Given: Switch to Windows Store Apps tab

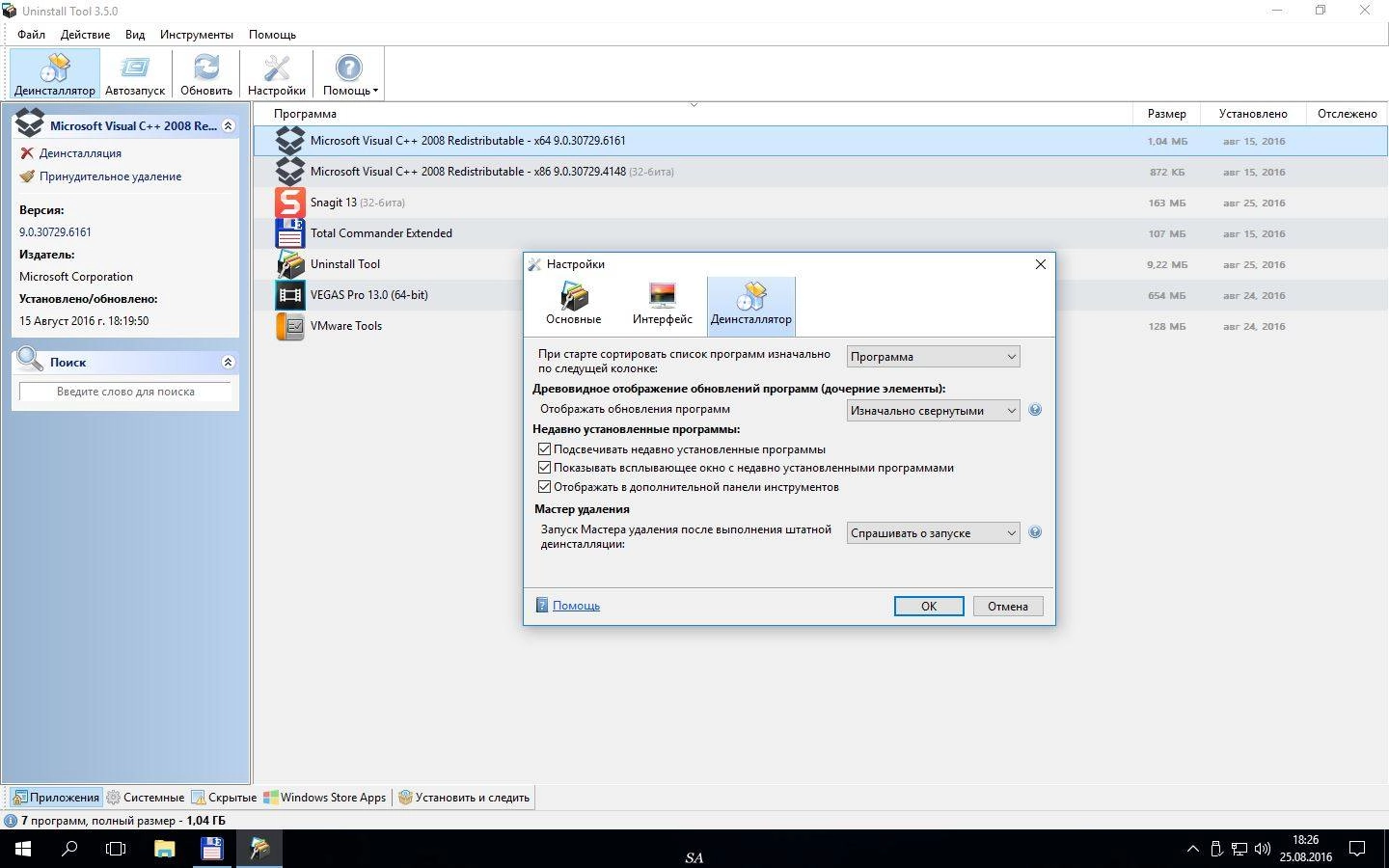Looking at the screenshot, I should tap(325, 798).
